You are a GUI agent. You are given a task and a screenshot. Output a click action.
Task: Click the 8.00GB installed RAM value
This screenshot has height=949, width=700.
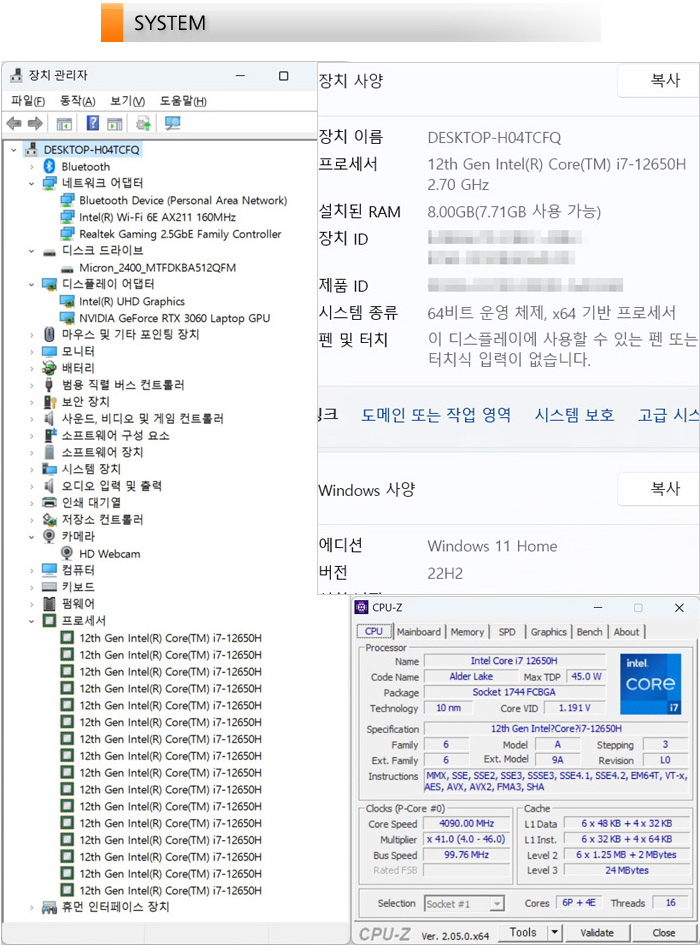[514, 212]
